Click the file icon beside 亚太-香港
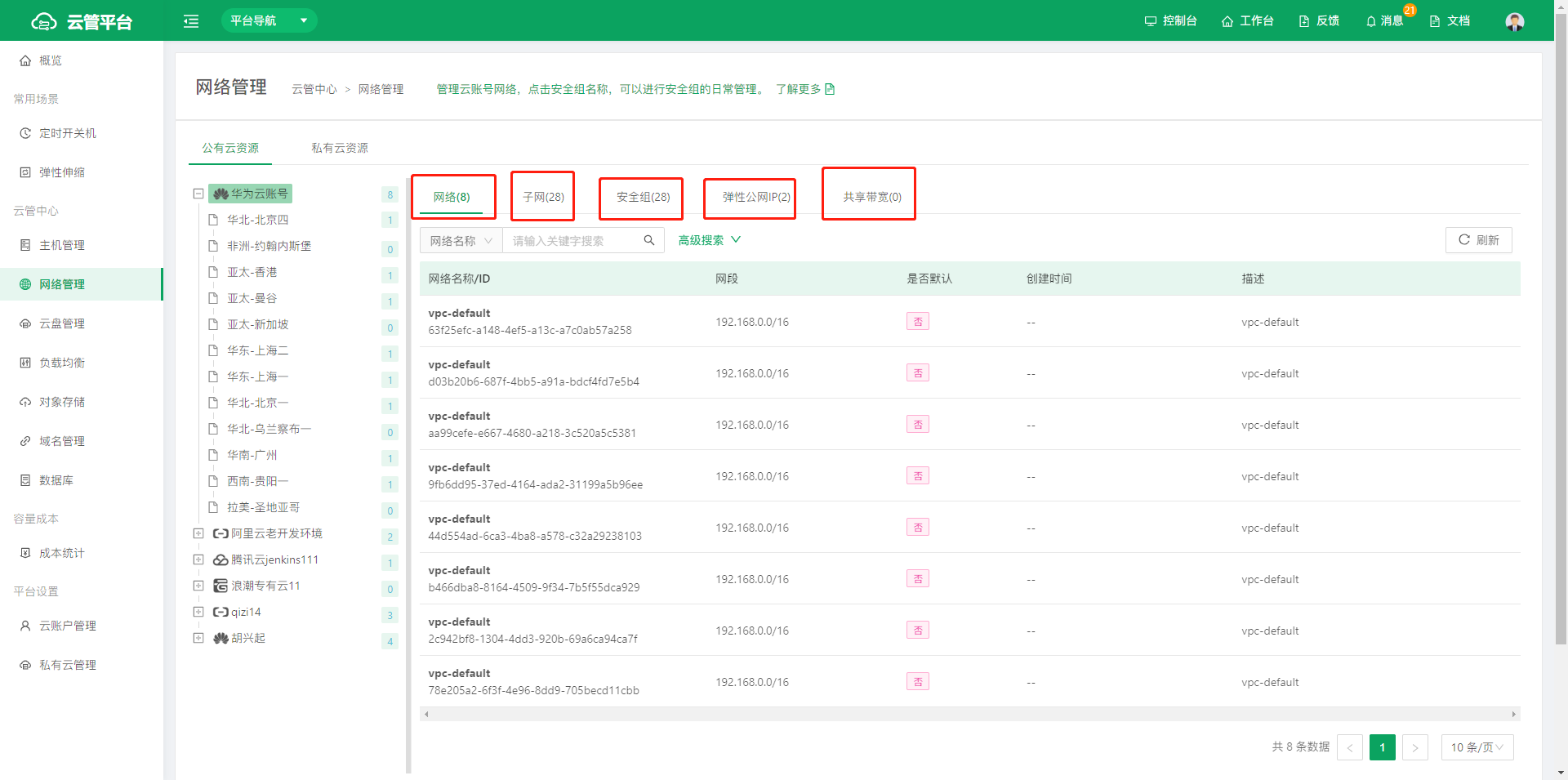 pyautogui.click(x=213, y=272)
